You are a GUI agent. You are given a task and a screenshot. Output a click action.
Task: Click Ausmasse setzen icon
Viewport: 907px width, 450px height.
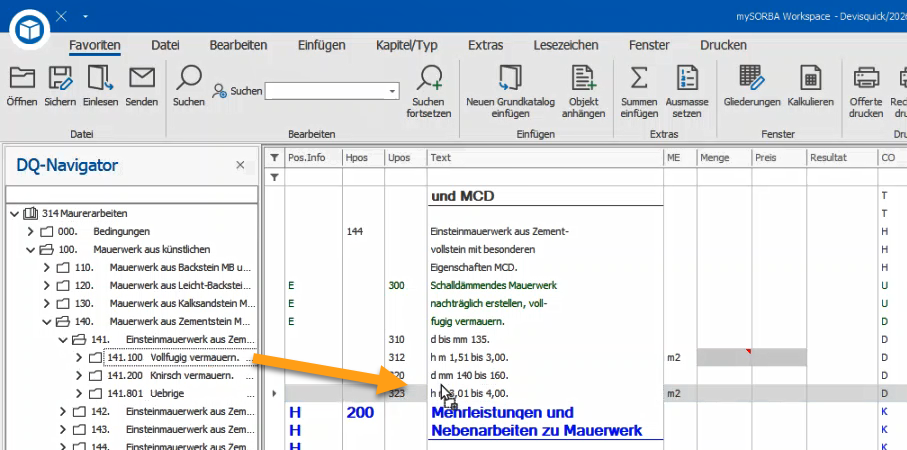687,78
